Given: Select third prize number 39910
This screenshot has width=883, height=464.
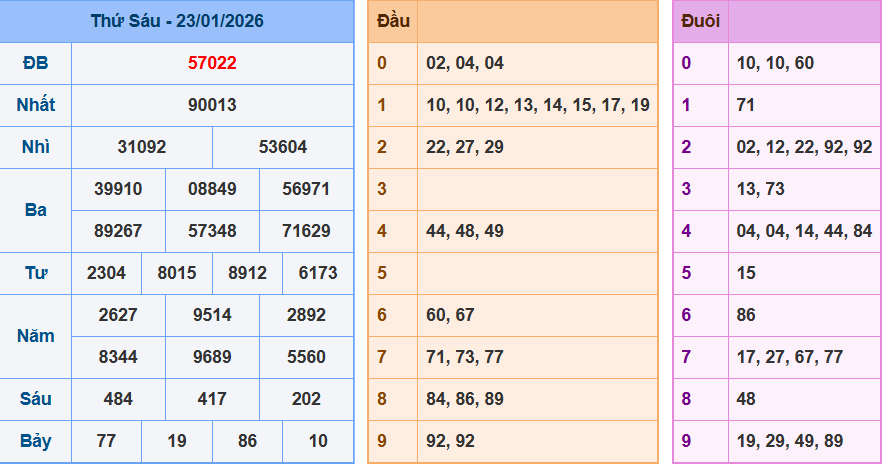Looking at the screenshot, I should 118,189.
